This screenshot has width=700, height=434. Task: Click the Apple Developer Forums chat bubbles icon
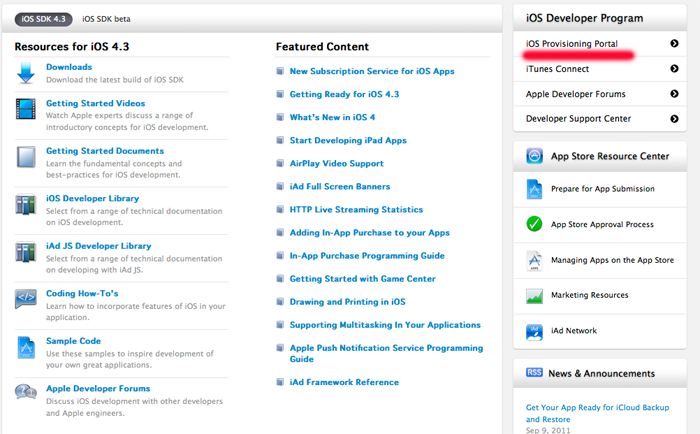(26, 392)
